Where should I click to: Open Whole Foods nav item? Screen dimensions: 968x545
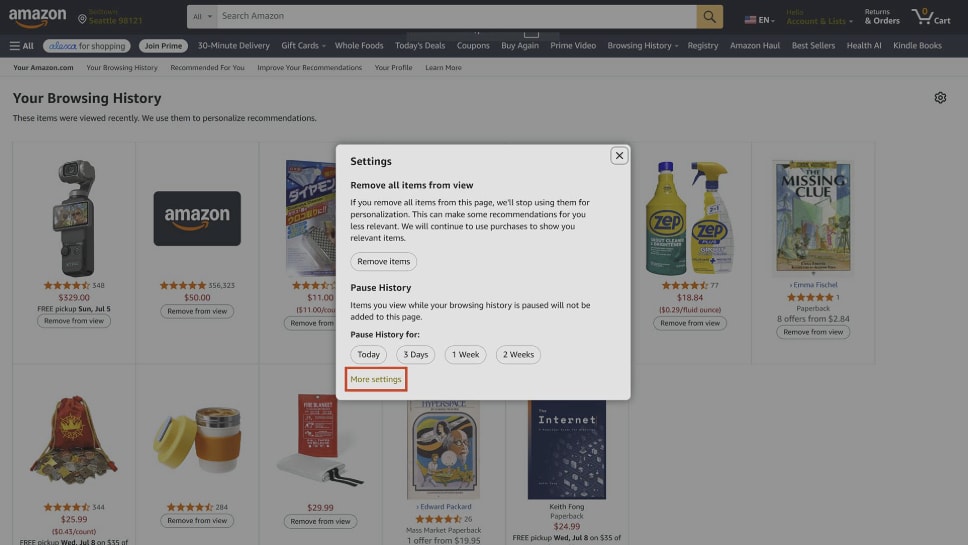359,46
